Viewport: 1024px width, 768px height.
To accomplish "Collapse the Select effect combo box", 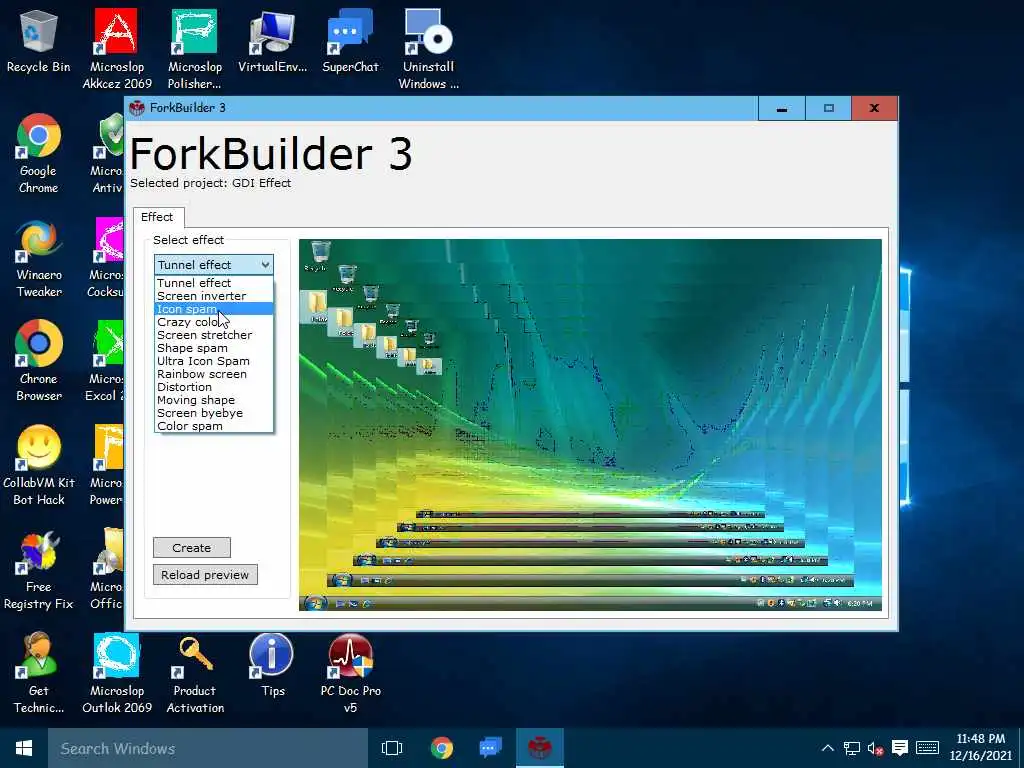I will pos(214,264).
